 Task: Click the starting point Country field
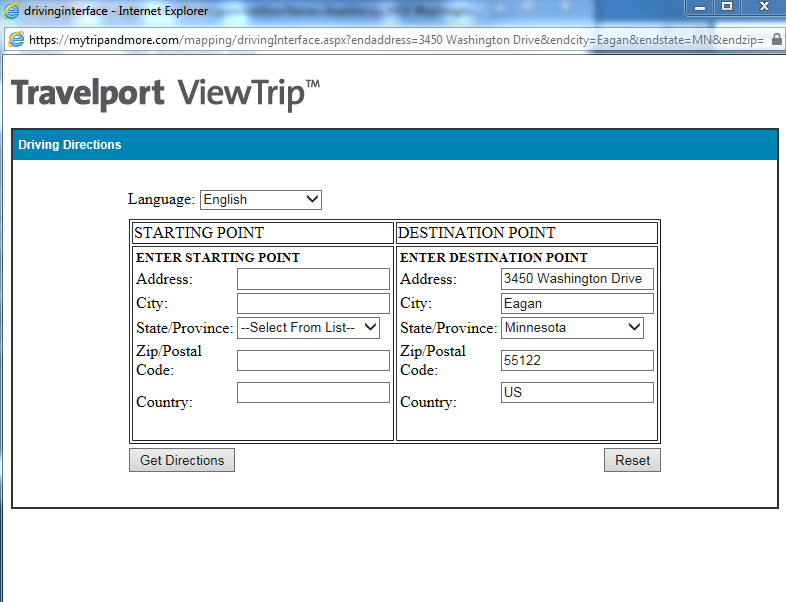point(313,392)
